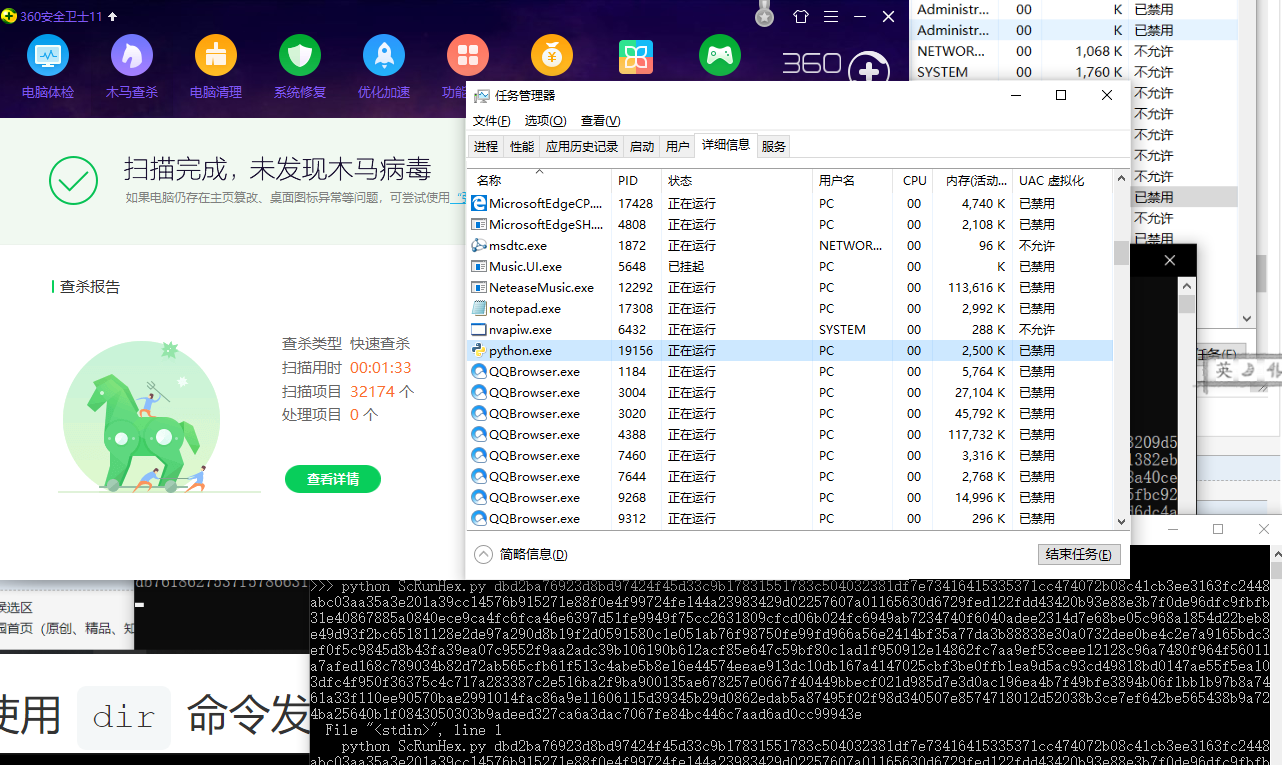Click the QQBrowser icon for PID 4388
This screenshot has width=1282, height=765.
(479, 435)
